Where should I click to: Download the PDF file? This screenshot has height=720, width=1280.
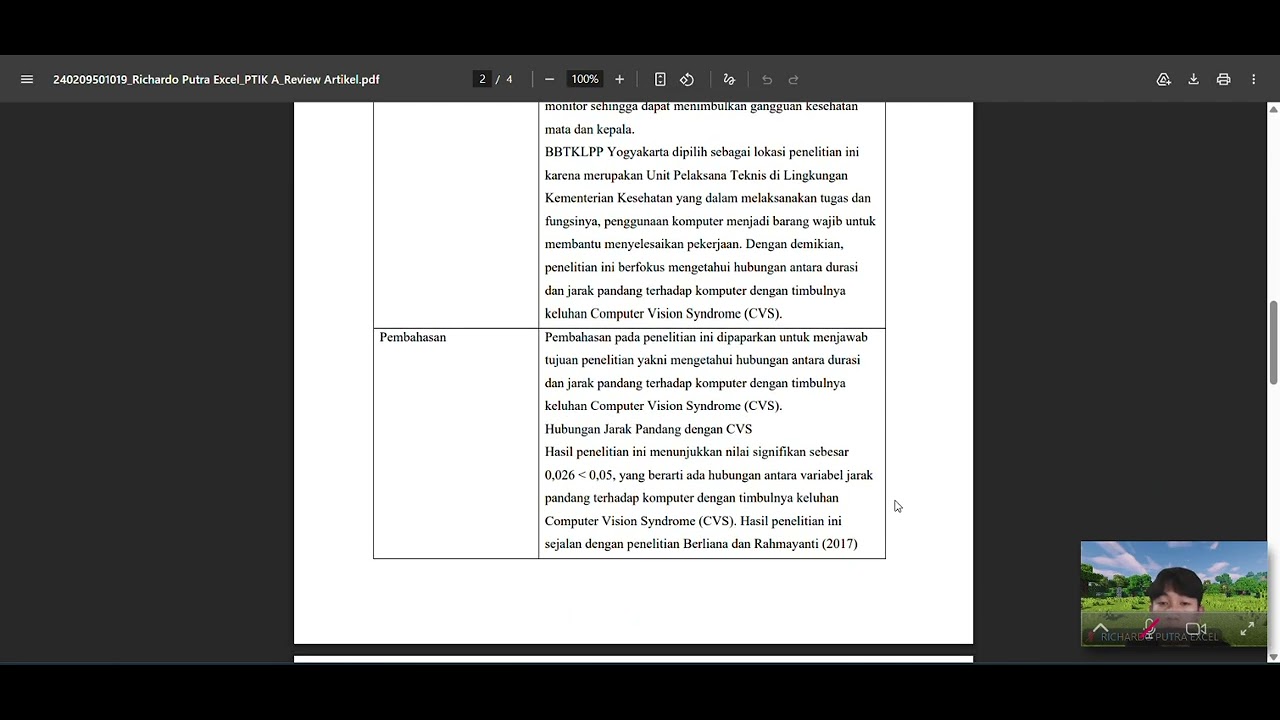[x=1193, y=79]
